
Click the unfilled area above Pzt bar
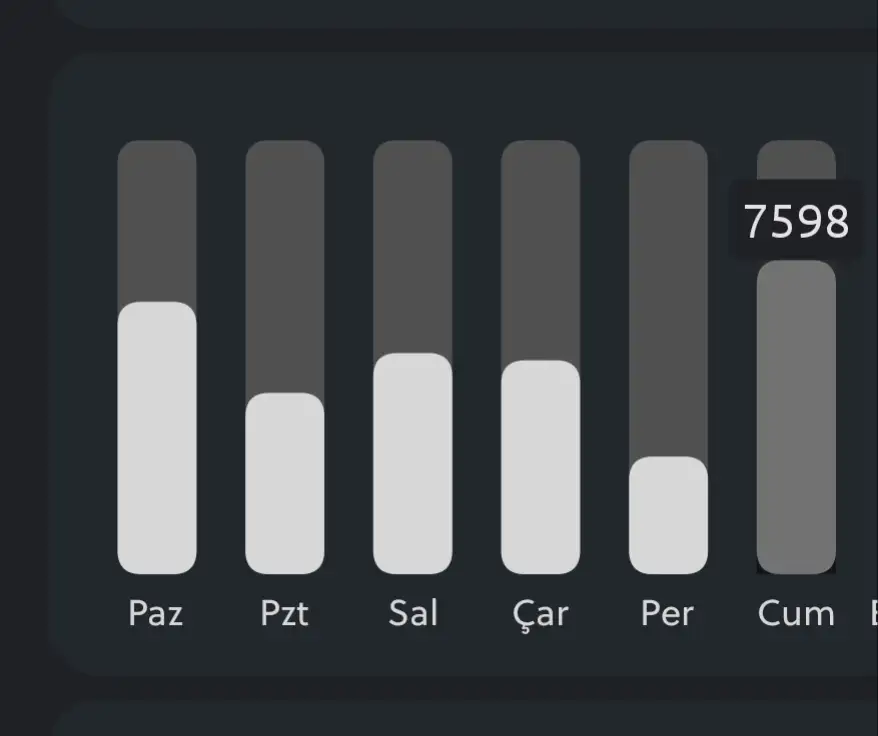pos(285,265)
